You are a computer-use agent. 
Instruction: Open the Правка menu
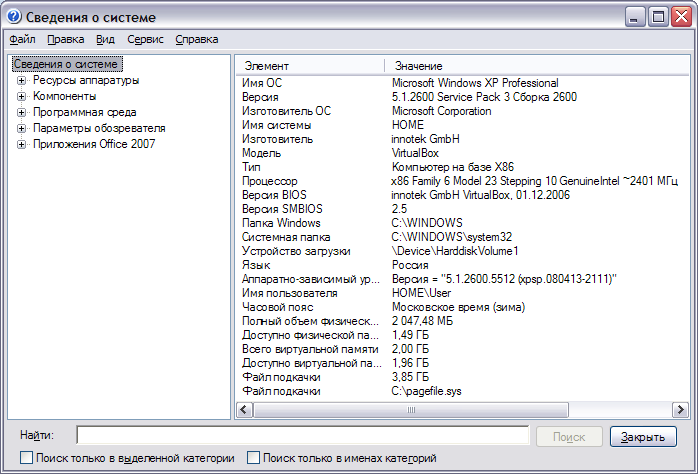click(66, 40)
